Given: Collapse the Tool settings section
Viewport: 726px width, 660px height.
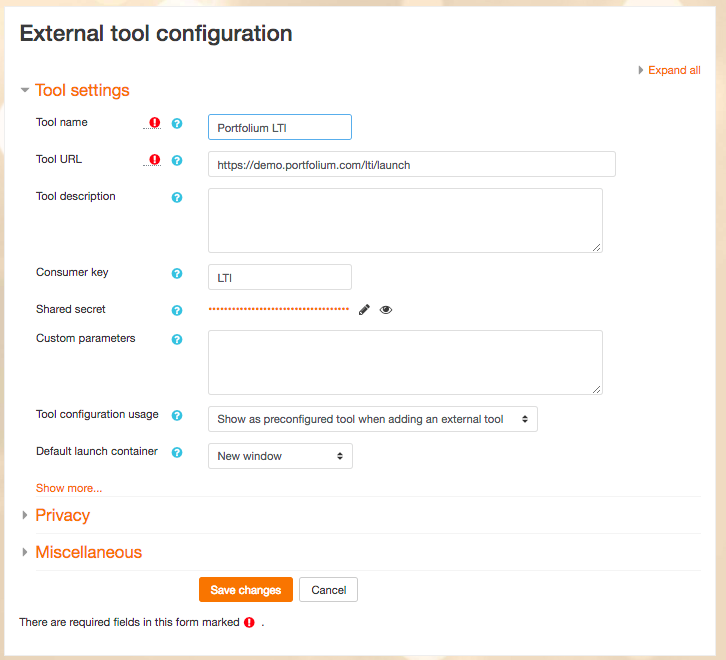Looking at the screenshot, I should point(82,90).
